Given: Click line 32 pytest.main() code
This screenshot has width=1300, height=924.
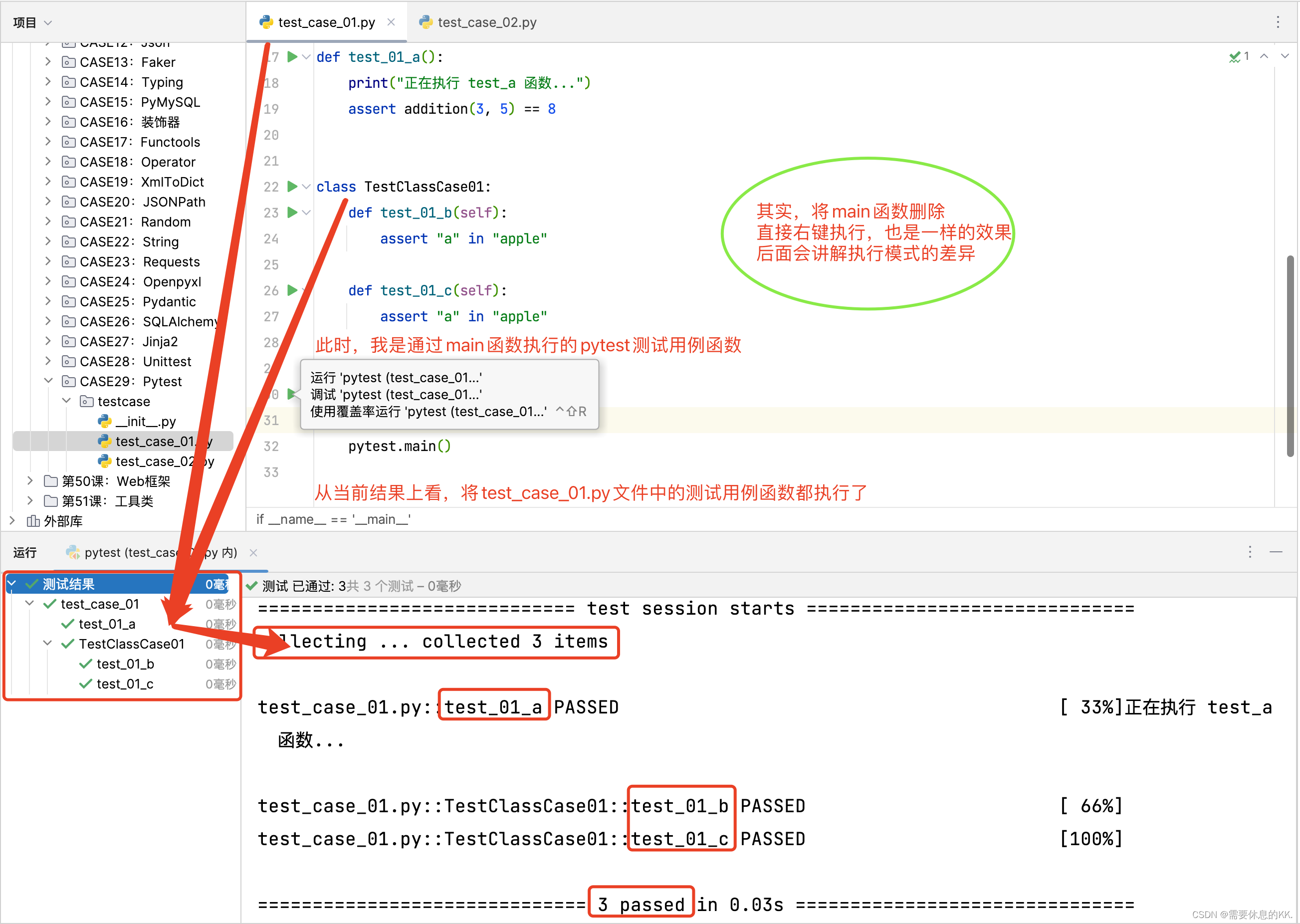Looking at the screenshot, I should tap(400, 446).
